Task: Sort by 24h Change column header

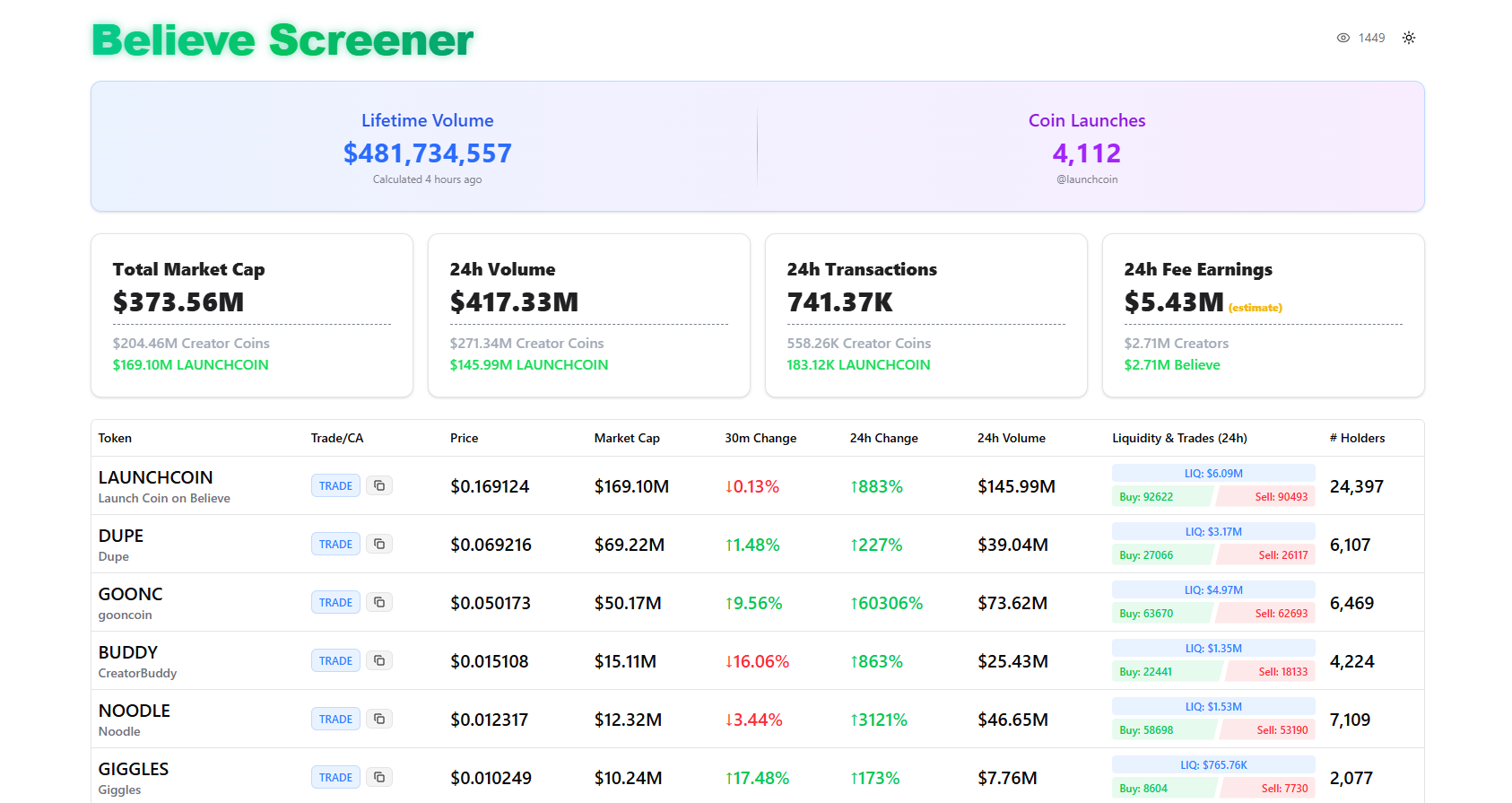Action: (883, 438)
